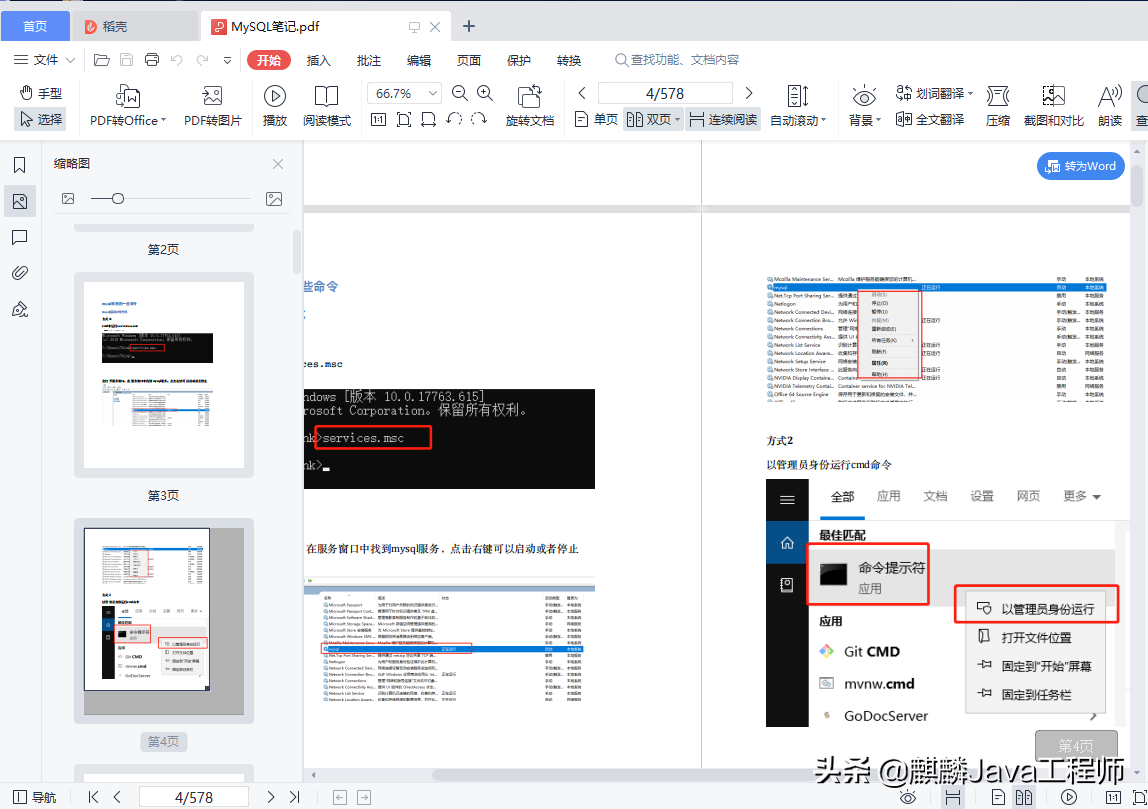Add new tab with plus button
The image size is (1148, 809).
pyautogui.click(x=469, y=26)
